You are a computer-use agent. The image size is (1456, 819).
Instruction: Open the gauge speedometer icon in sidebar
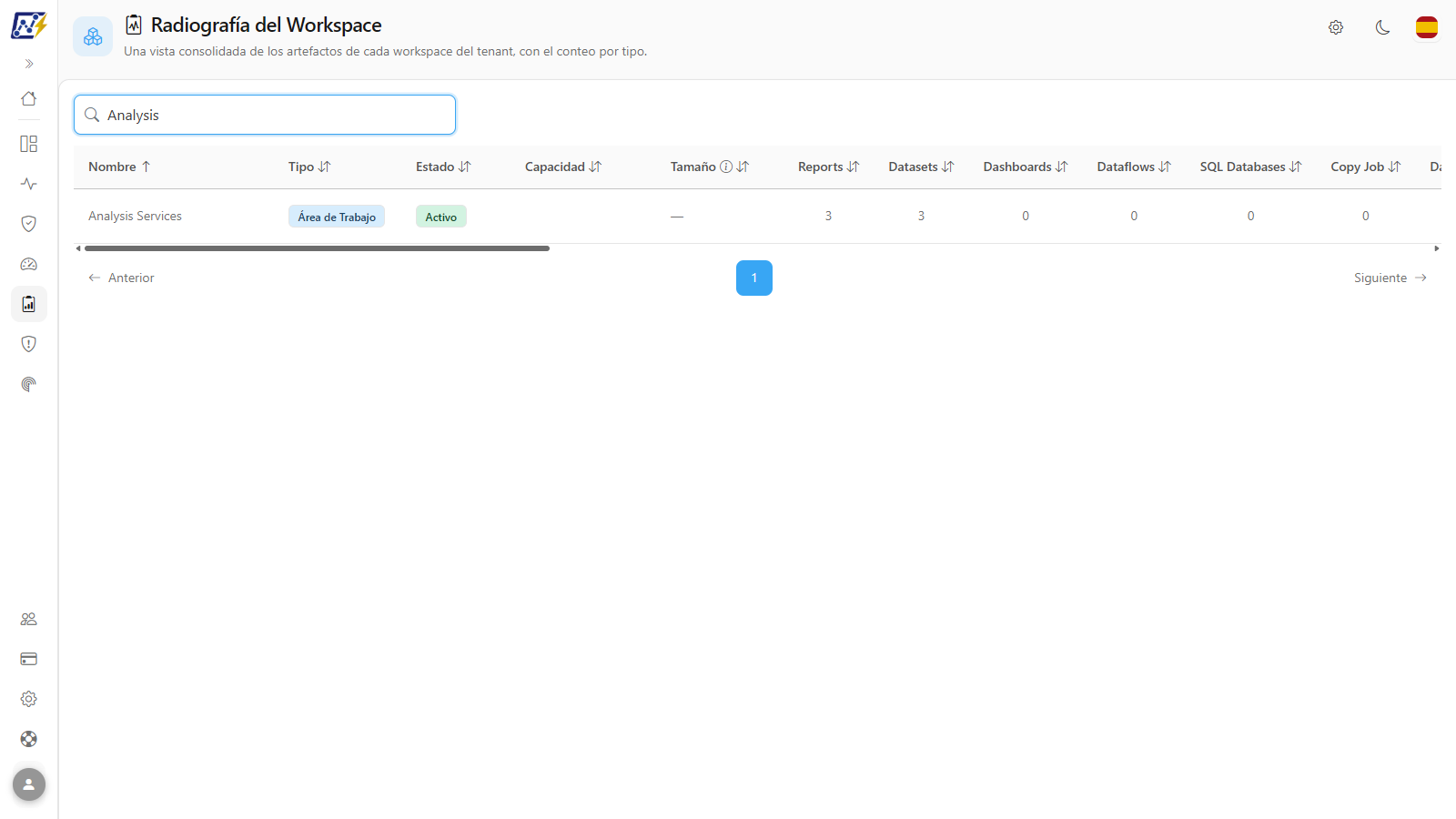pos(29,264)
